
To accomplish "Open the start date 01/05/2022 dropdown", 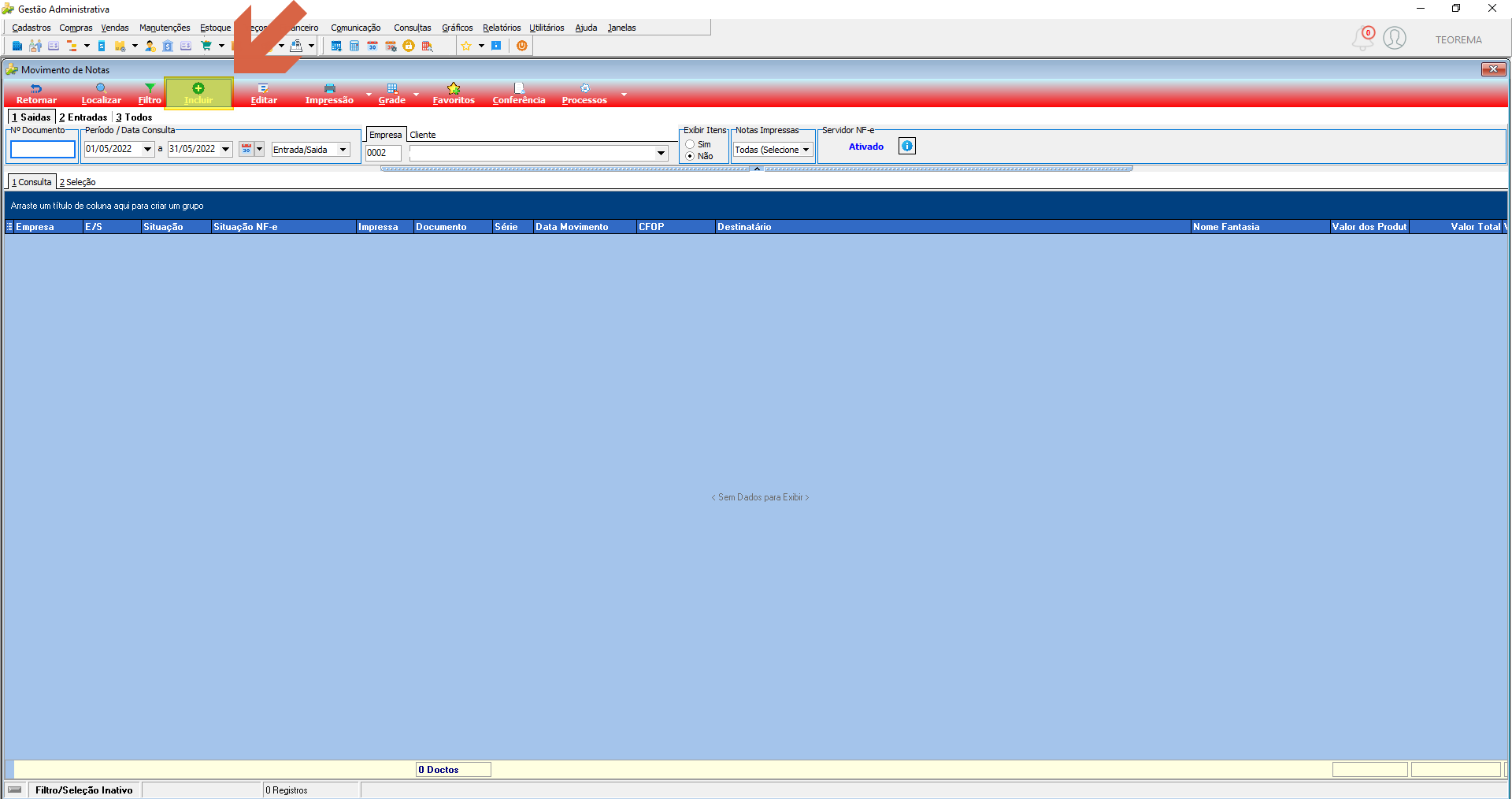I will pyautogui.click(x=147, y=149).
